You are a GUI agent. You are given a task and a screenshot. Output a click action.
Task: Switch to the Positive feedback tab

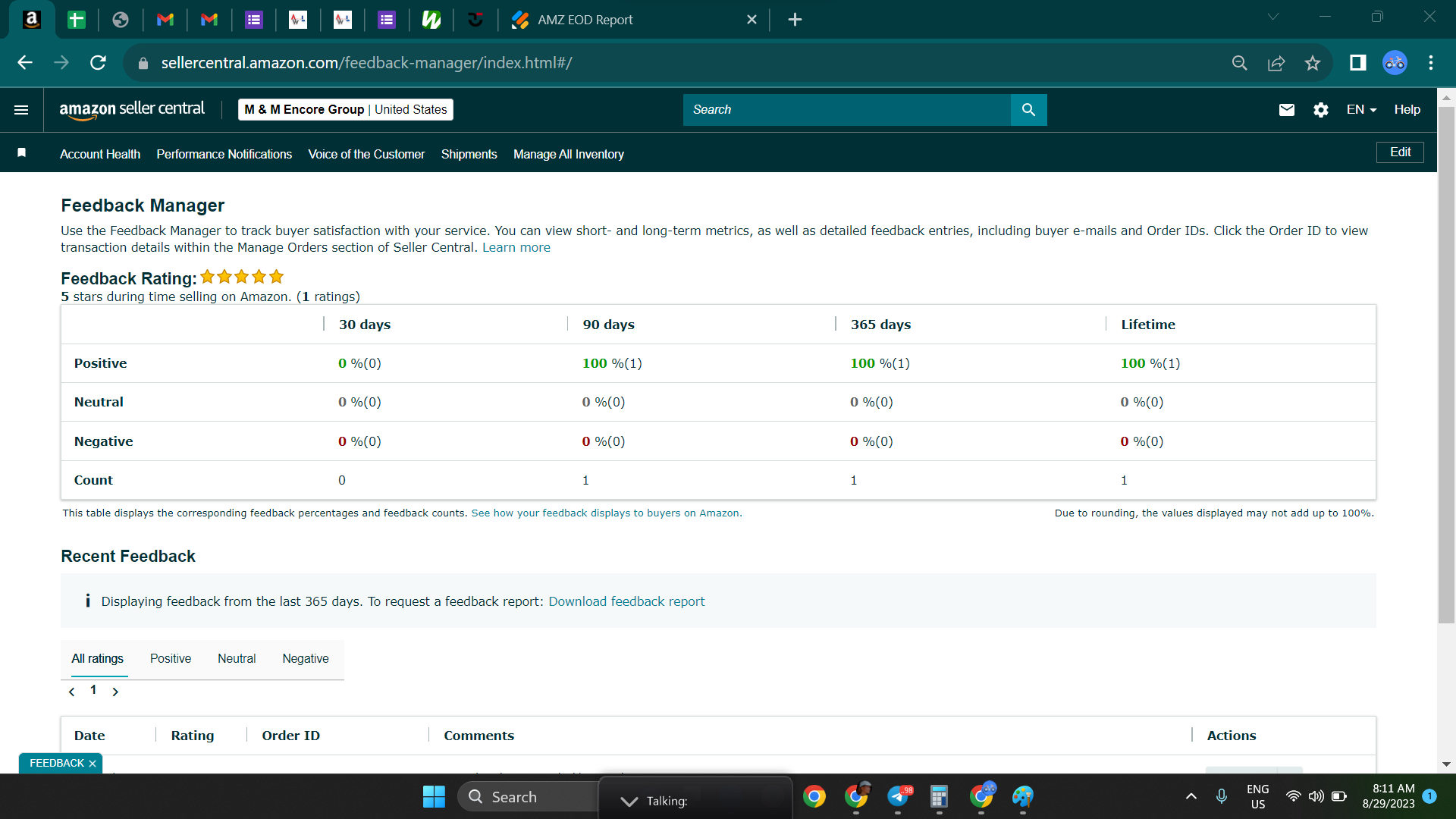click(171, 659)
